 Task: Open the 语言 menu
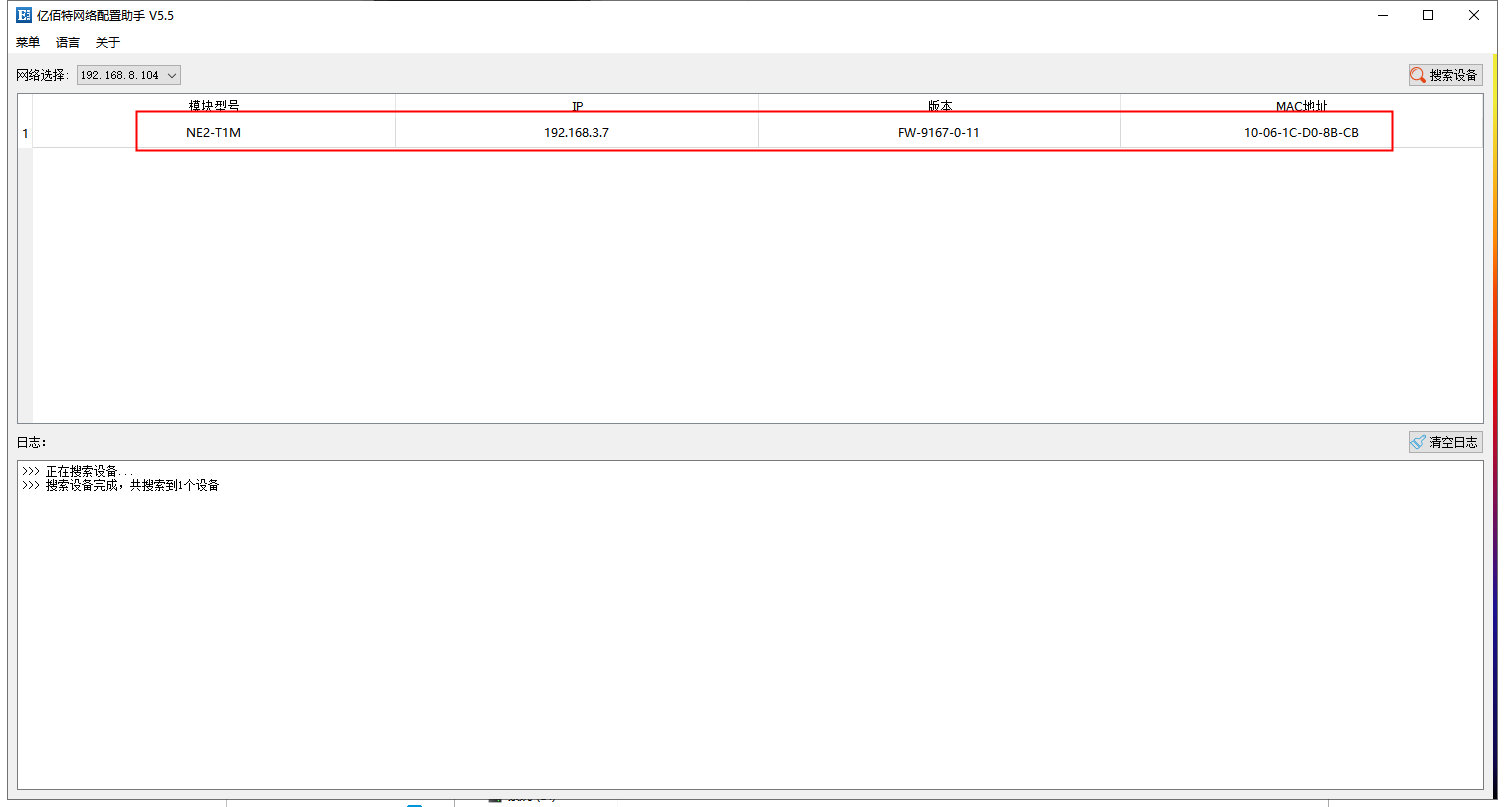coord(68,42)
